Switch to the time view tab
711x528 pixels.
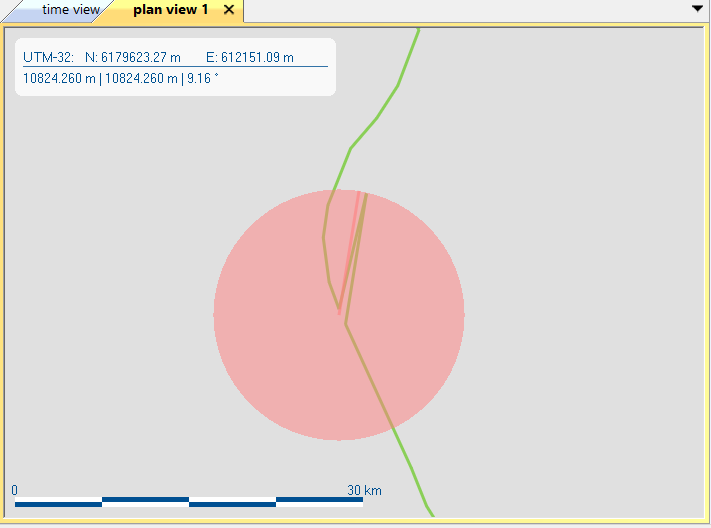point(68,10)
